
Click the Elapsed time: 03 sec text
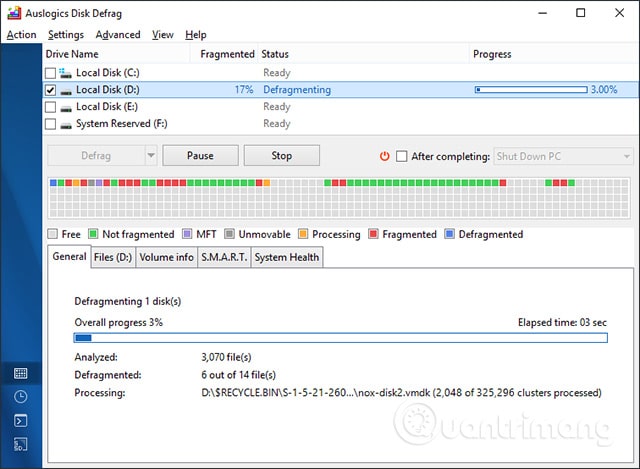562,322
